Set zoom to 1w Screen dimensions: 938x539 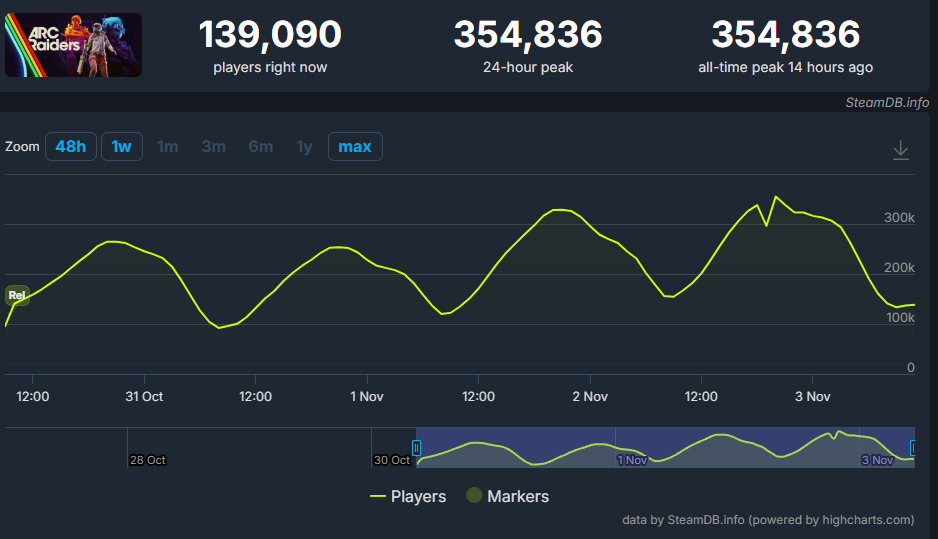(121, 147)
